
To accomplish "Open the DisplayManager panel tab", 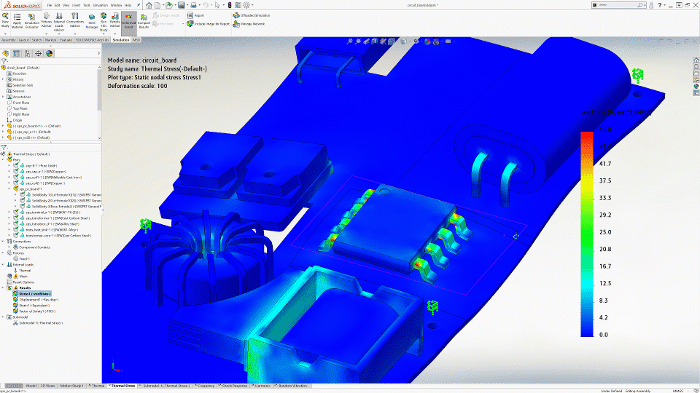I will (49, 54).
